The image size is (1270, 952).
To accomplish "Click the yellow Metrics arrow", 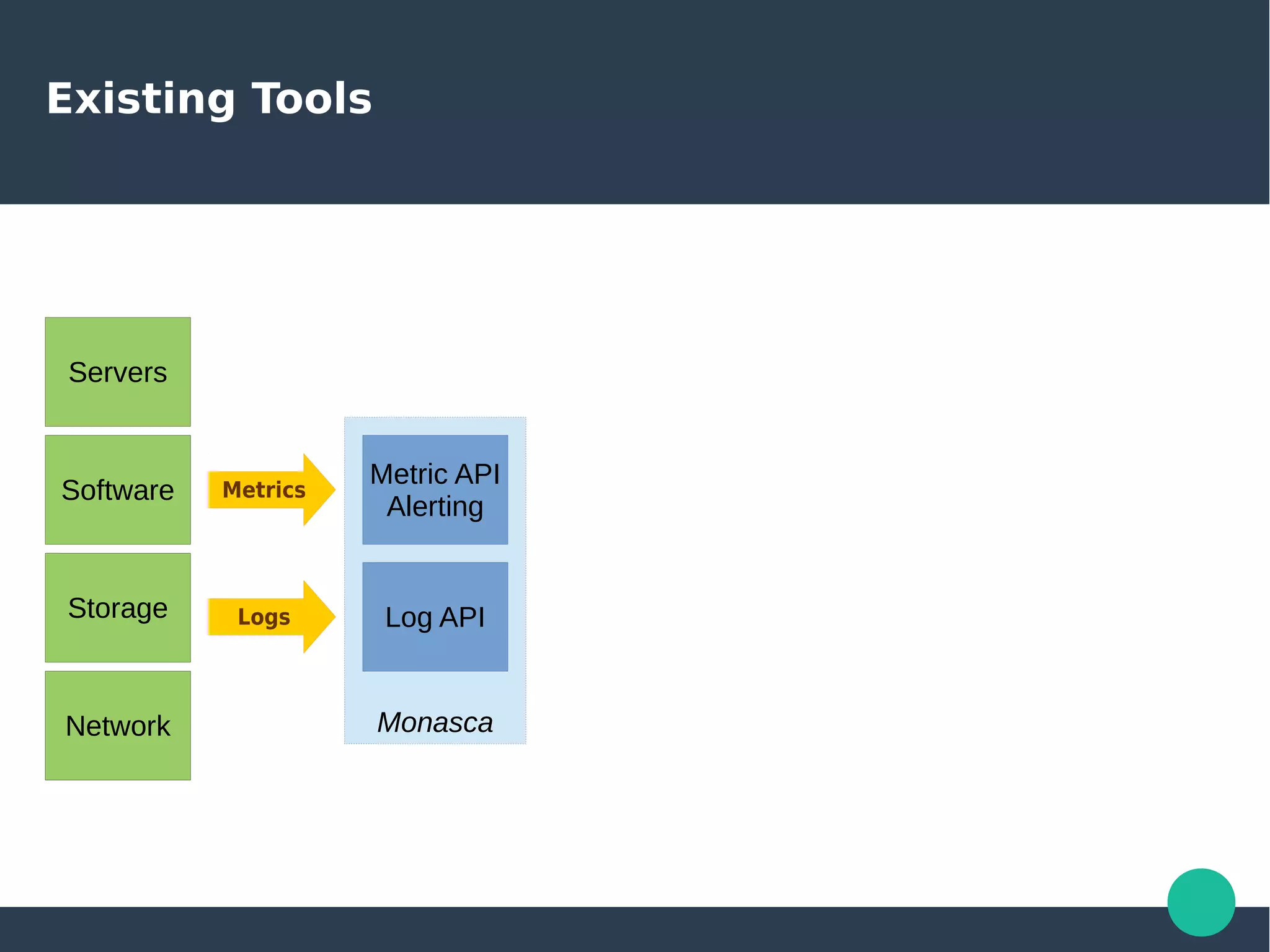I will tap(272, 490).
